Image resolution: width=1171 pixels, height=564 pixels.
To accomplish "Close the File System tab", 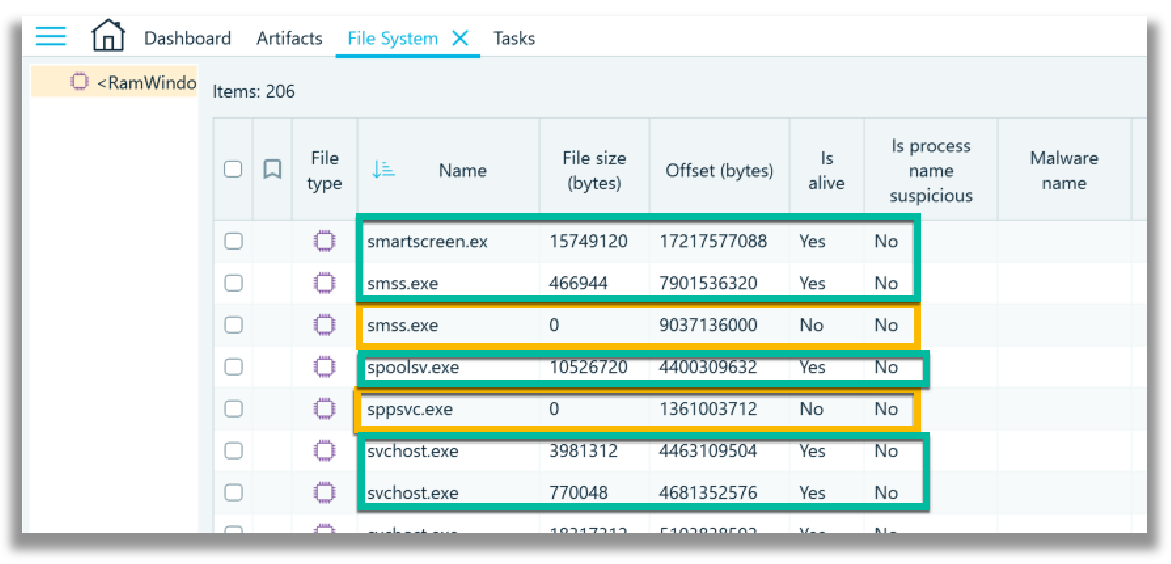I will [x=461, y=38].
